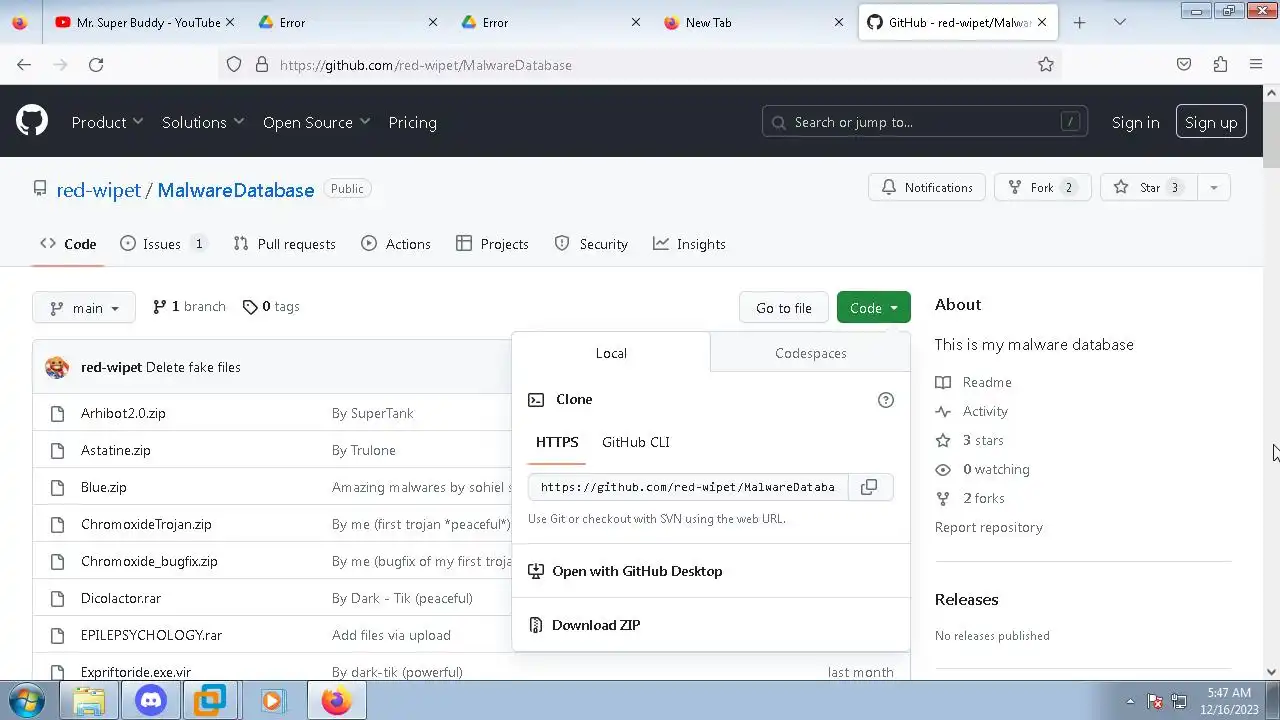
Task: Open the Issues tab
Action: (x=163, y=244)
